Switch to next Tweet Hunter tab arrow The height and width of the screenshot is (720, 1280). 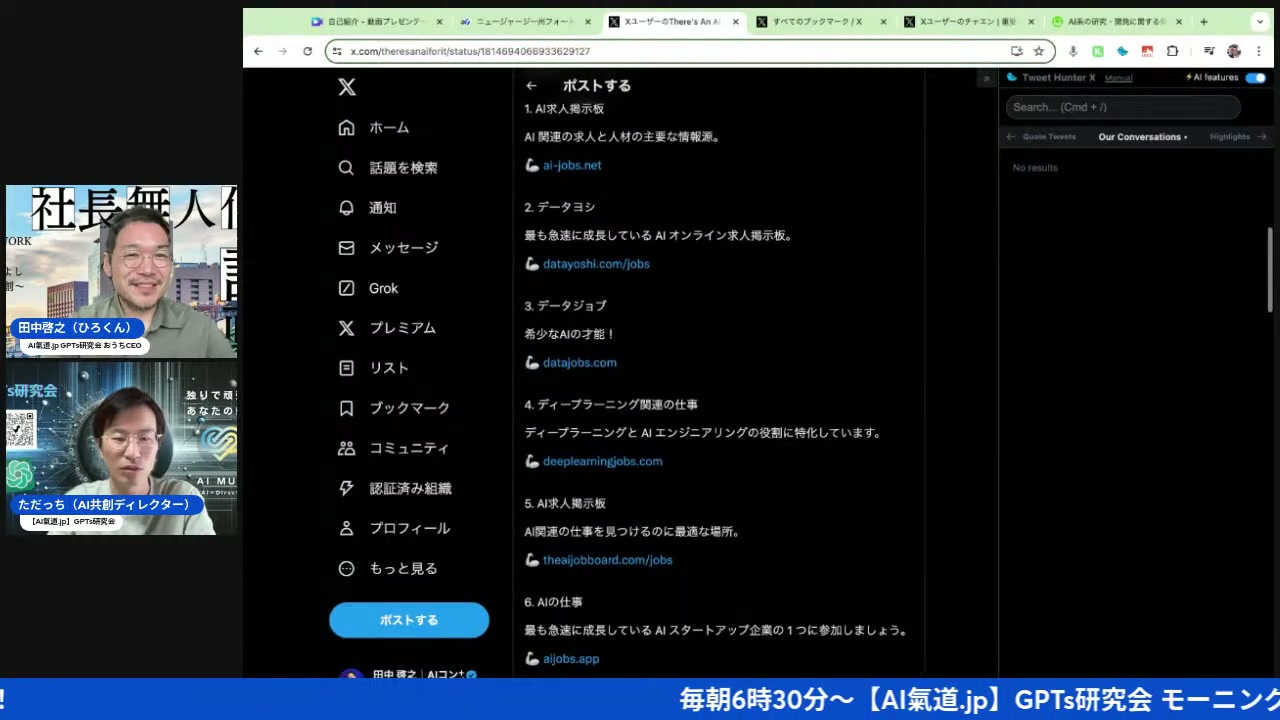pos(1262,137)
